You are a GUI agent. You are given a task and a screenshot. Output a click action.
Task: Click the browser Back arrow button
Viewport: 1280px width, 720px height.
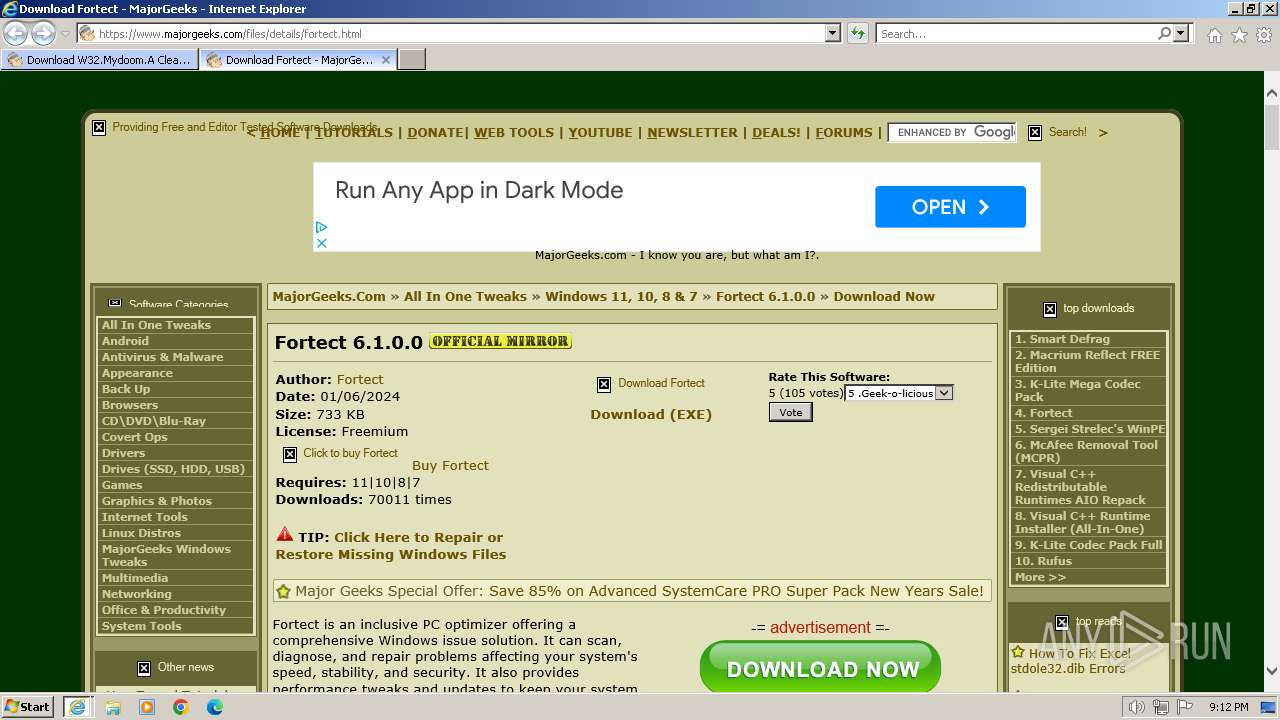tap(15, 33)
